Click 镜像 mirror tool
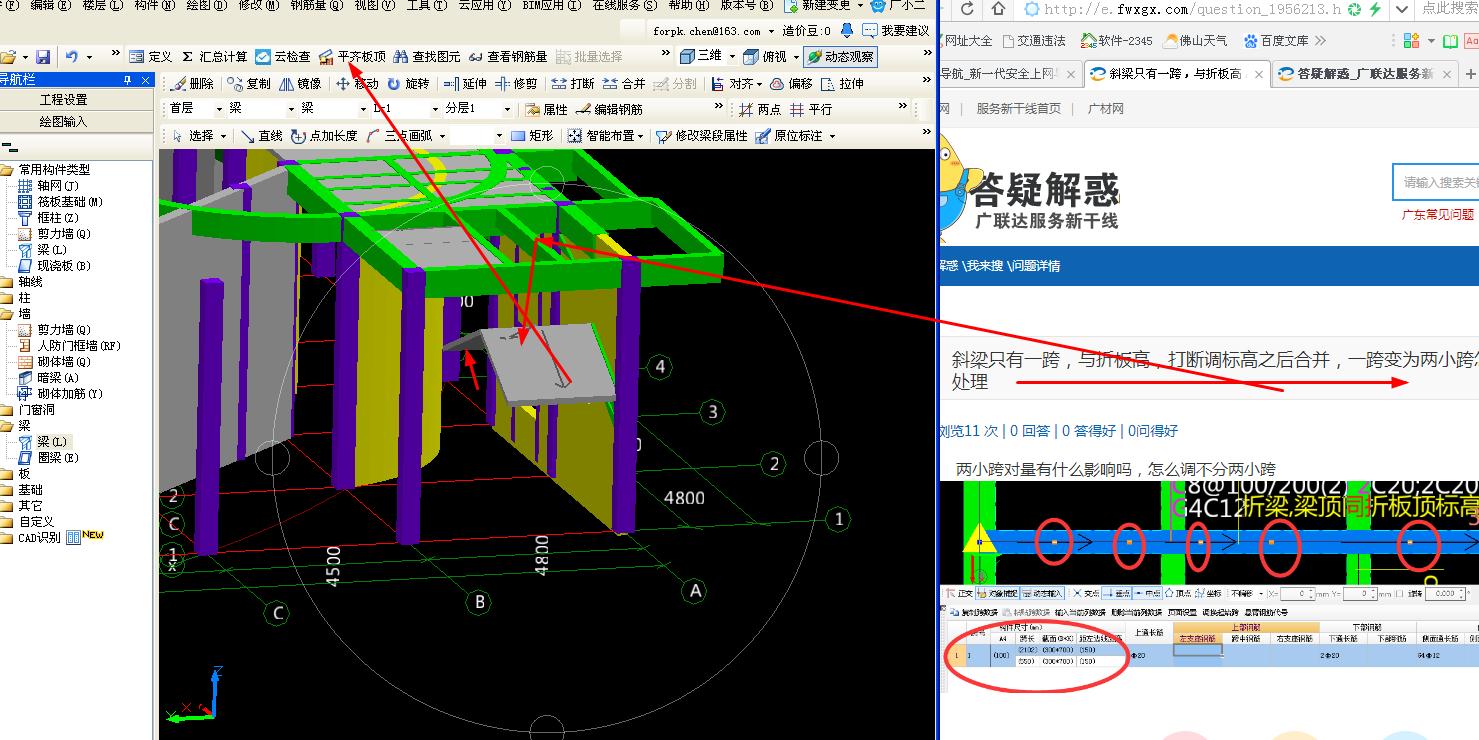Screen dimensions: 1479x740 pos(300,84)
